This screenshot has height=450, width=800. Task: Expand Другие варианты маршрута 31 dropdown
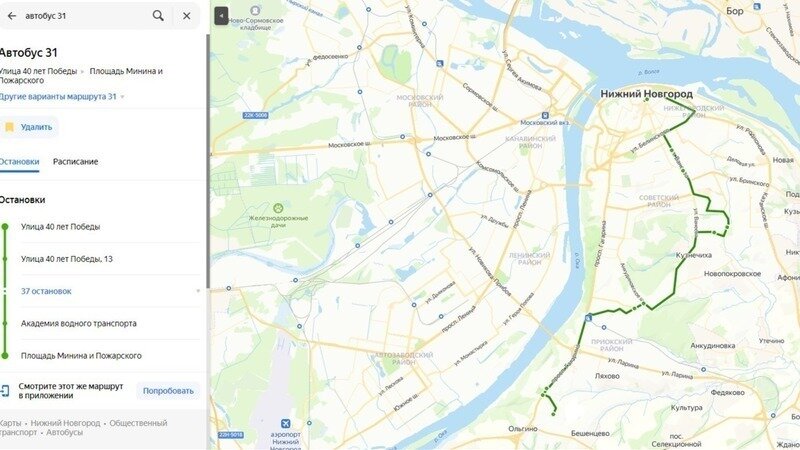(62, 96)
